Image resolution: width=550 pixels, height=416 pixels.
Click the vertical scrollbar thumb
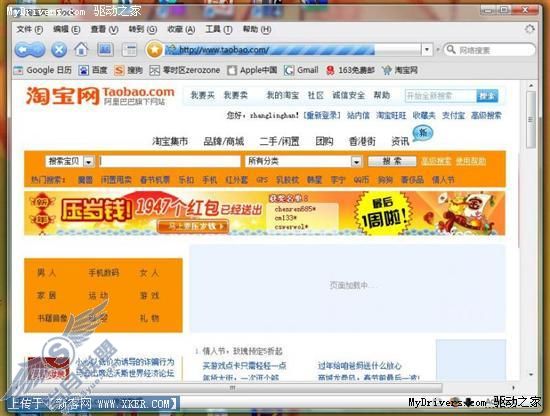pos(531,119)
